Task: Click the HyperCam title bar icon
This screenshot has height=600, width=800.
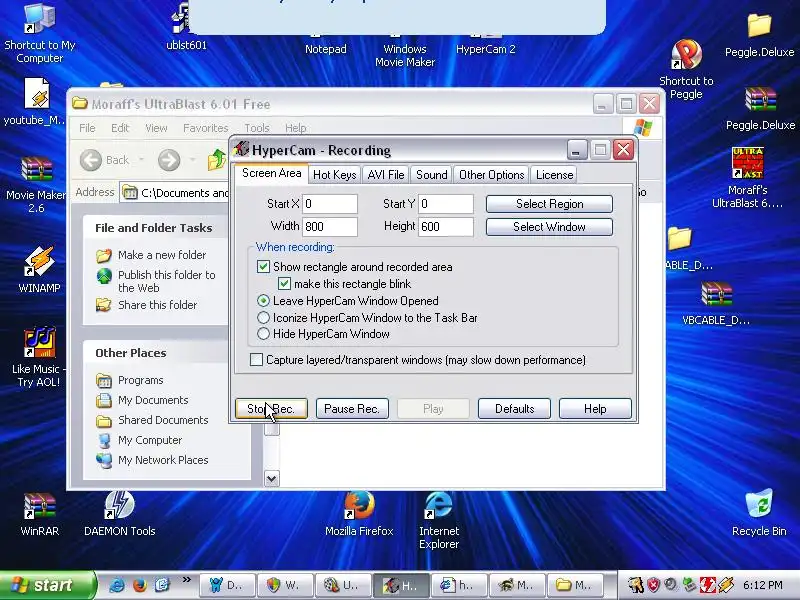Action: pyautogui.click(x=241, y=149)
